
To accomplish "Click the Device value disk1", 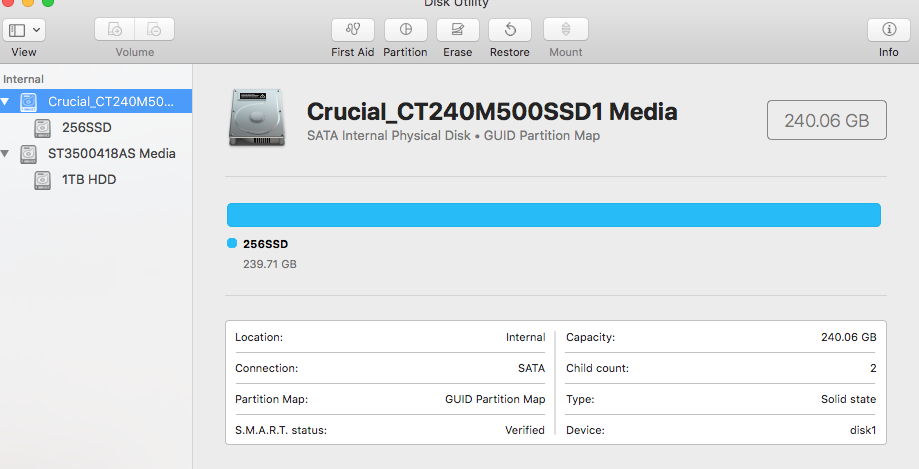I will pos(863,430).
